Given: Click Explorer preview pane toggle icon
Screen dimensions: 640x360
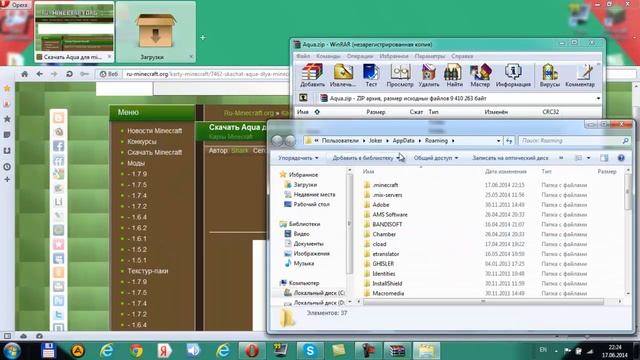Looking at the screenshot, I should (x=604, y=158).
